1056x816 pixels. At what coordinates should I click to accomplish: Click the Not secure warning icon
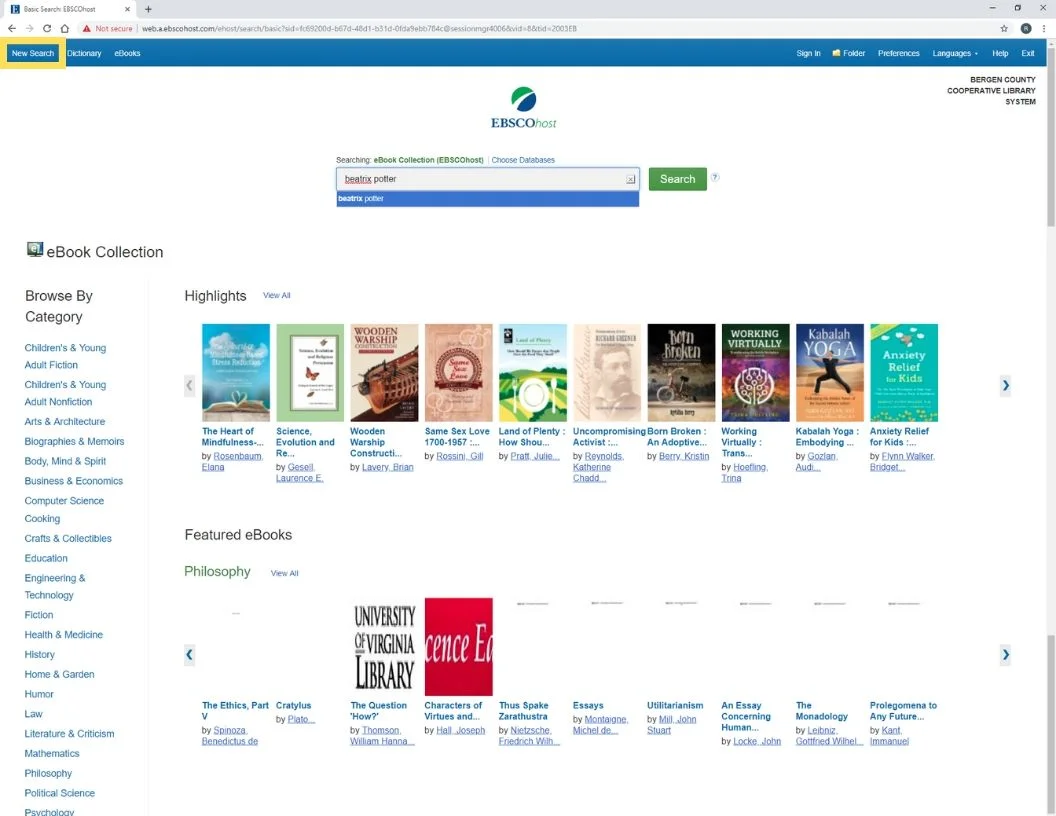point(87,28)
